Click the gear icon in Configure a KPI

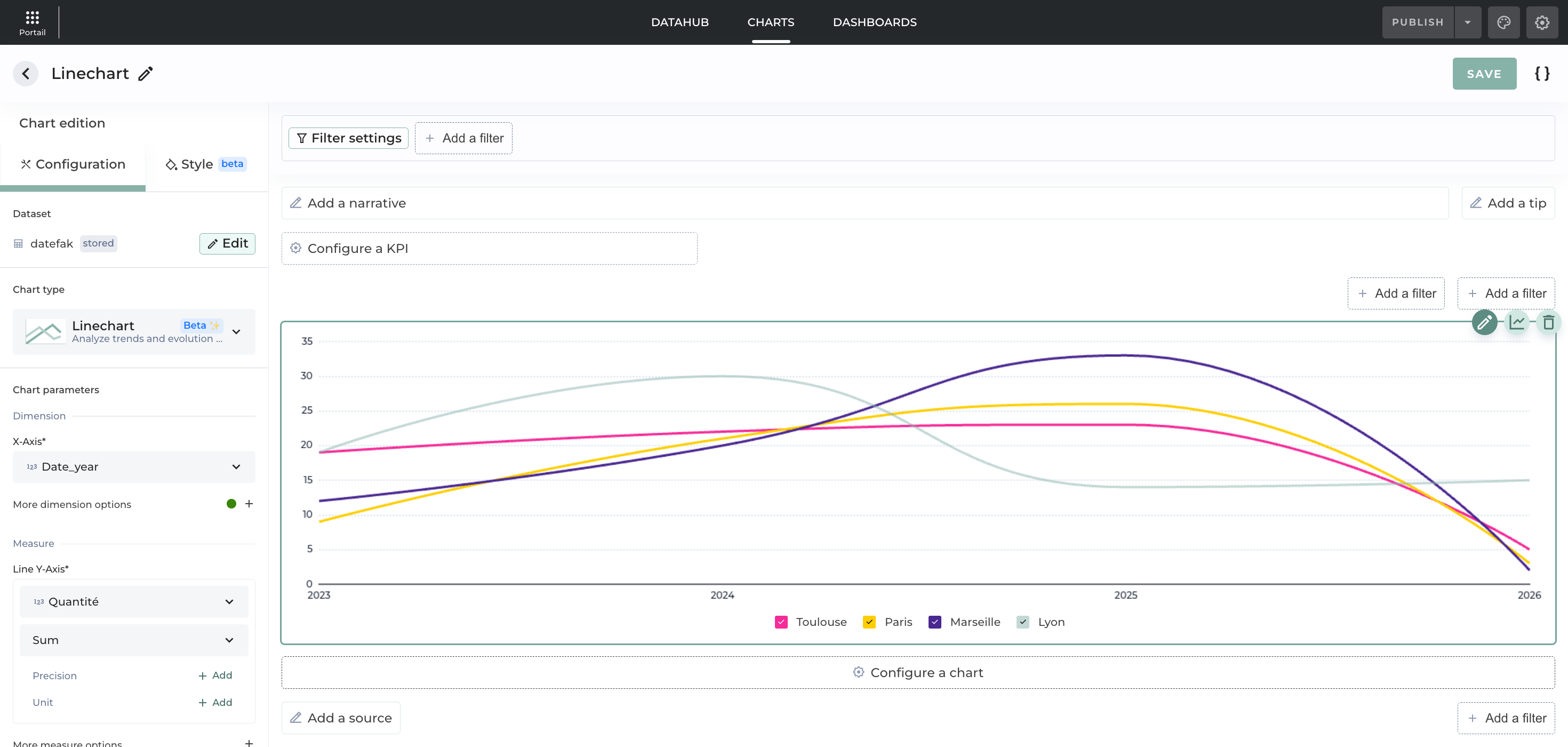coord(296,248)
